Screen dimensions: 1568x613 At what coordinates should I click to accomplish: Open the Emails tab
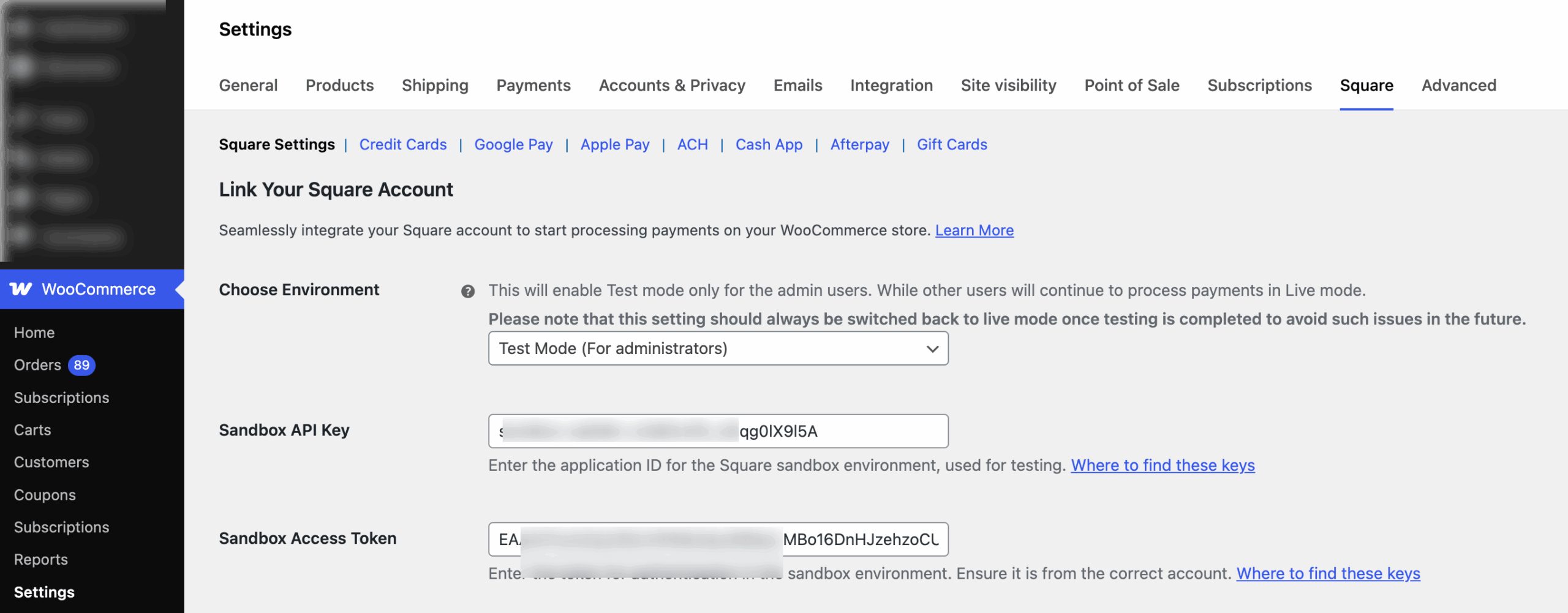point(797,85)
